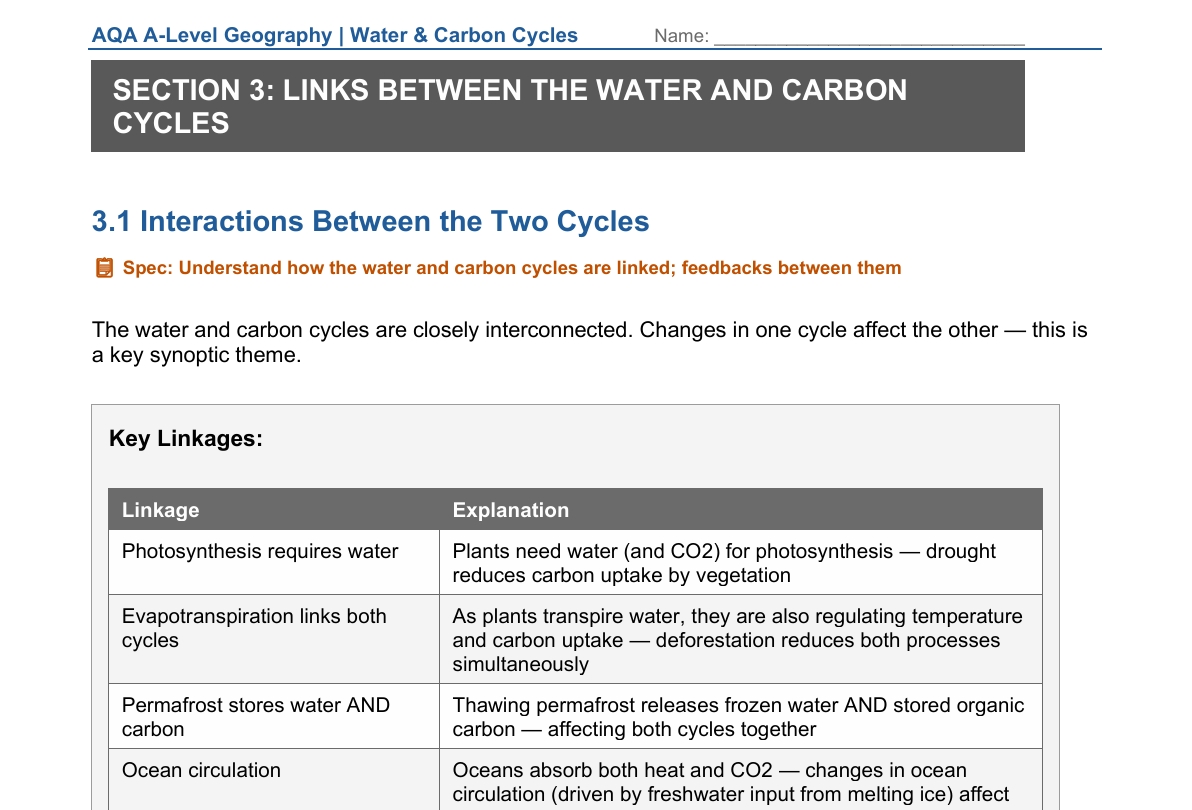Click 'Permafrost stores water AND carbon' cell
The image size is (1192, 810).
274,717
